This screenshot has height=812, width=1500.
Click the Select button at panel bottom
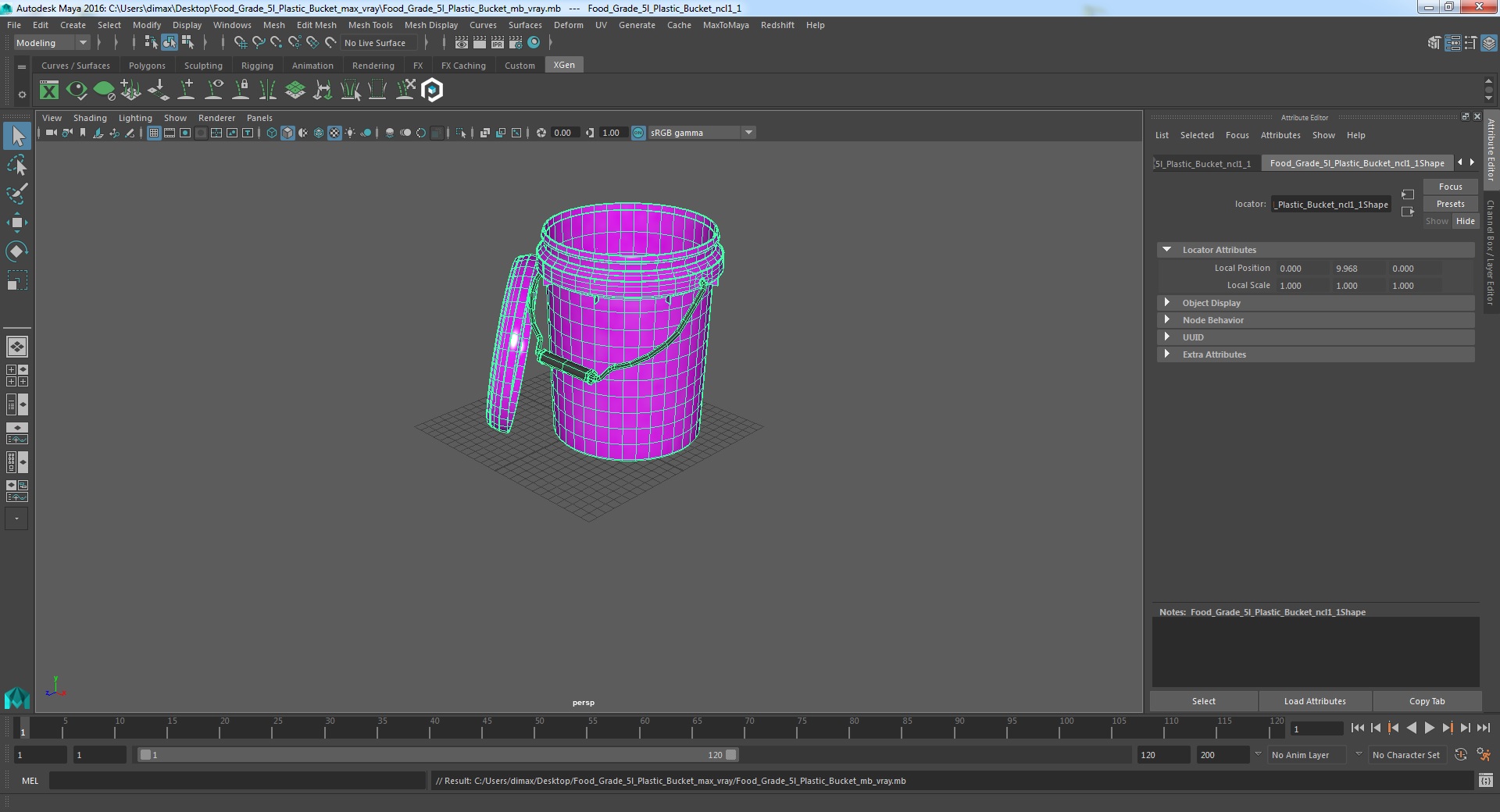1204,701
